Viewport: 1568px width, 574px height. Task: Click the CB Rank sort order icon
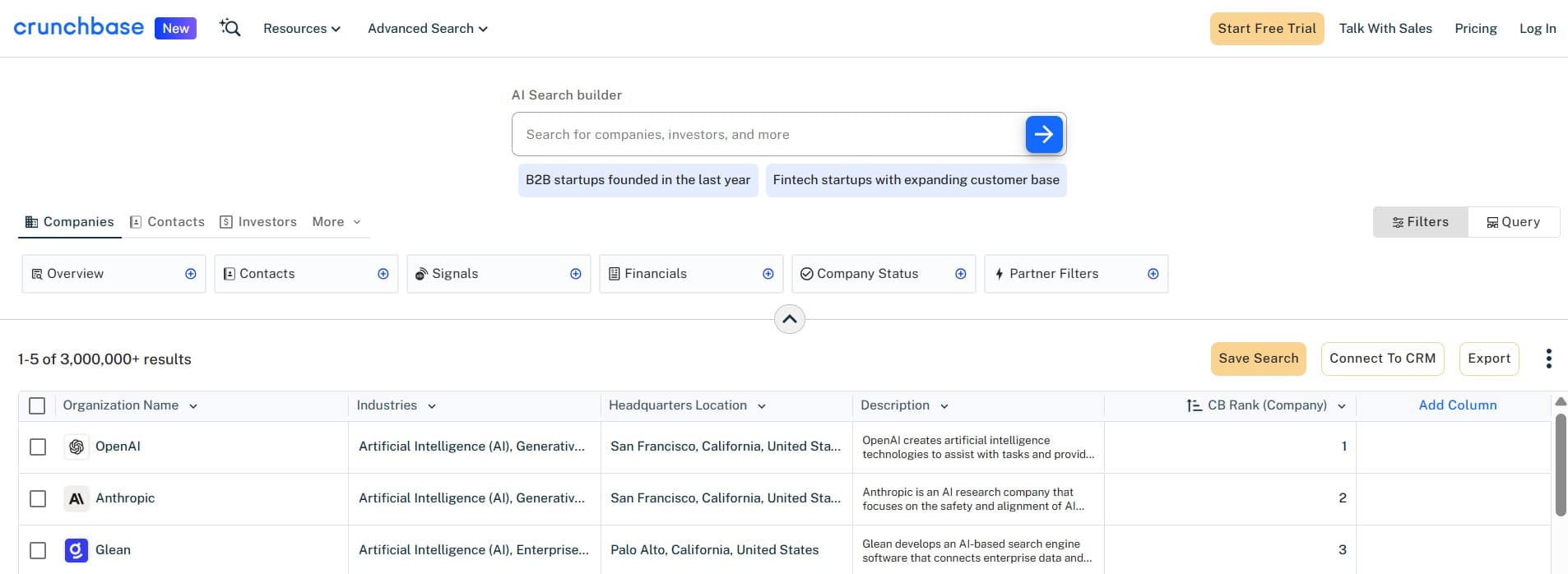pos(1194,405)
